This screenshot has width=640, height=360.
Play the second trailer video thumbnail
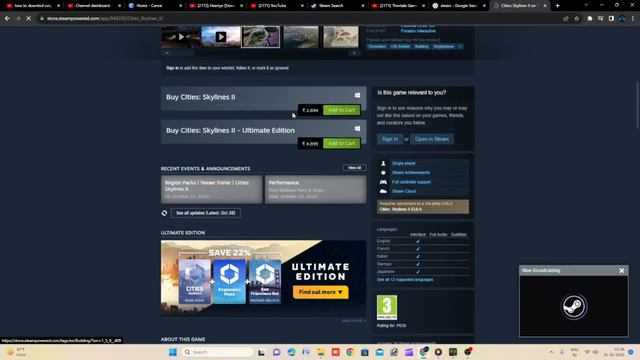point(220,37)
